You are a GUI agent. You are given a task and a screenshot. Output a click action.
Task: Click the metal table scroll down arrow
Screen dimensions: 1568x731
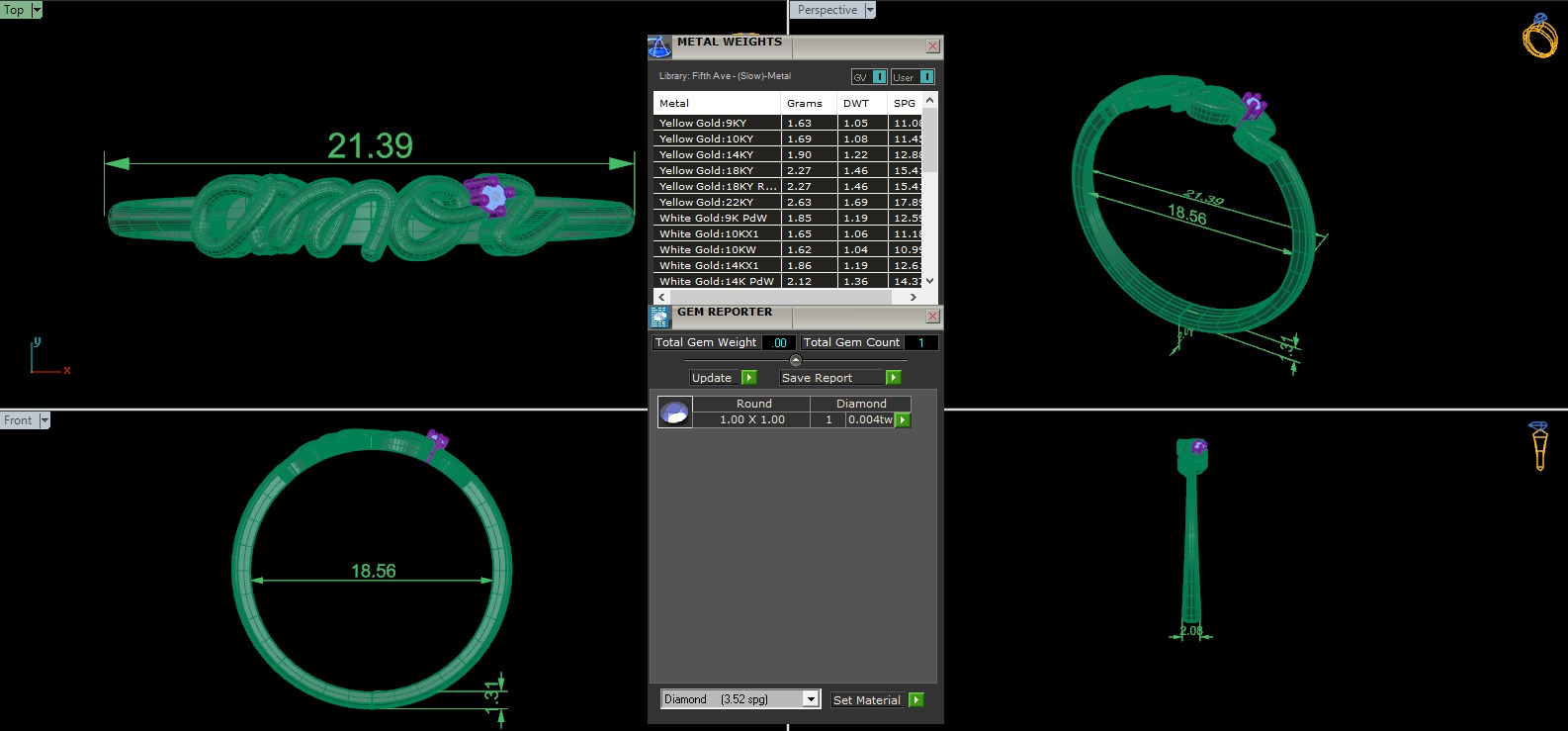(x=929, y=281)
